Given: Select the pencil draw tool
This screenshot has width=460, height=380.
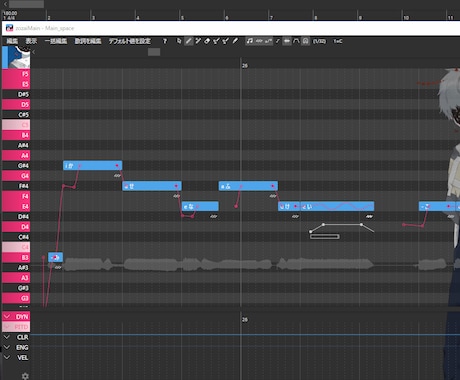Looking at the screenshot, I should point(189,41).
